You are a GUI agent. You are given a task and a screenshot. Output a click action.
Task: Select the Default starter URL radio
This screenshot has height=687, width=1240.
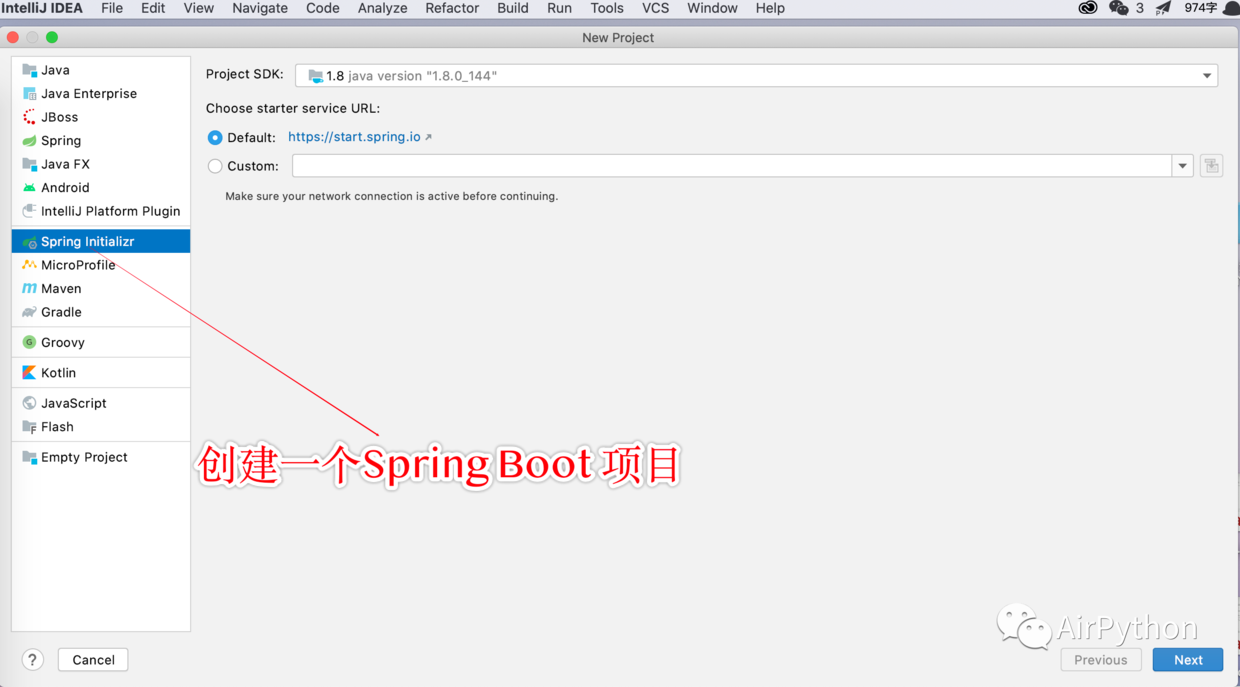[x=215, y=137]
